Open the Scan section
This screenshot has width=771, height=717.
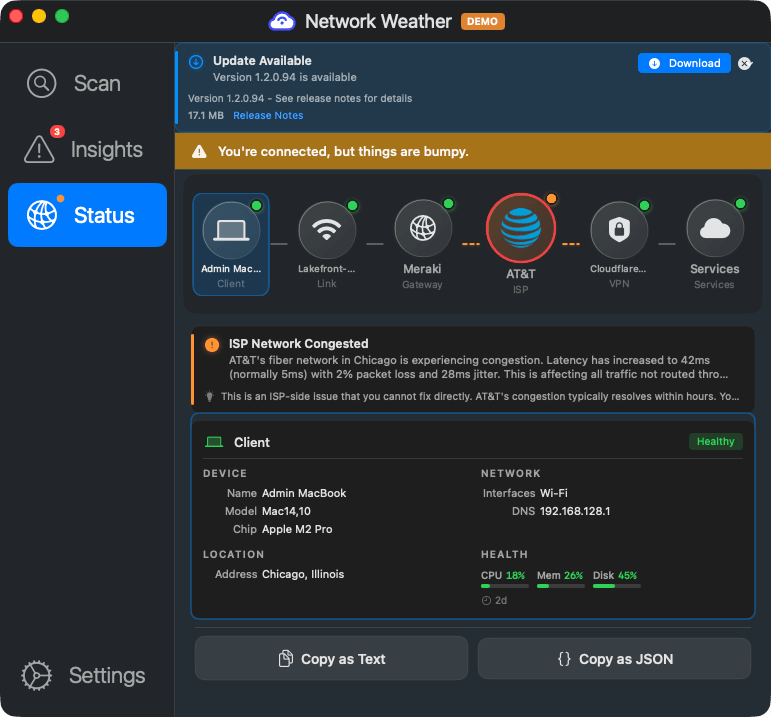click(87, 84)
